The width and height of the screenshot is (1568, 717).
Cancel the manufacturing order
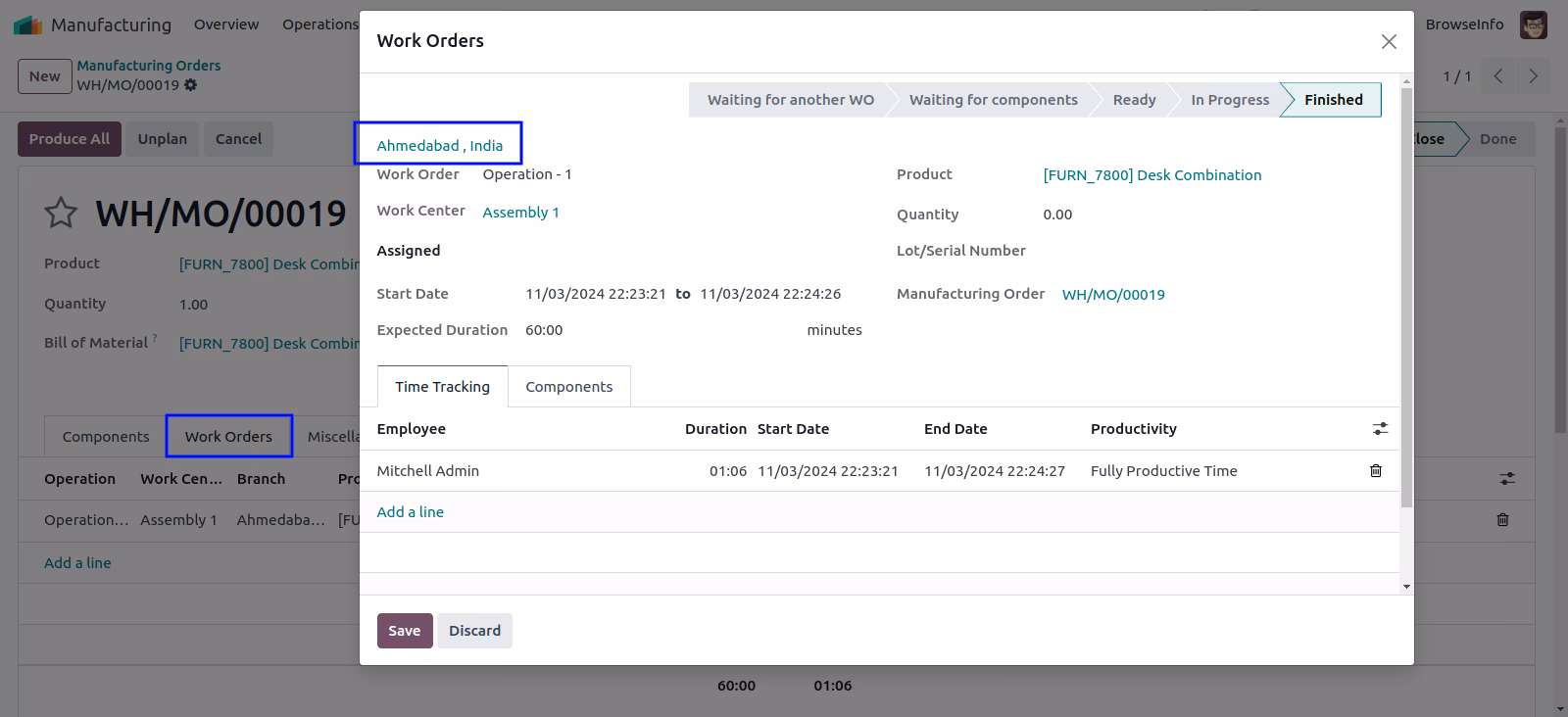point(239,139)
